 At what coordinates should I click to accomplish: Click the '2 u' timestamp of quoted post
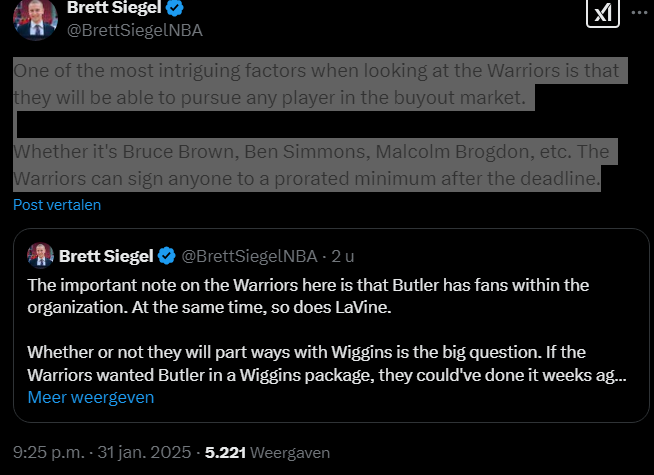tap(343, 256)
